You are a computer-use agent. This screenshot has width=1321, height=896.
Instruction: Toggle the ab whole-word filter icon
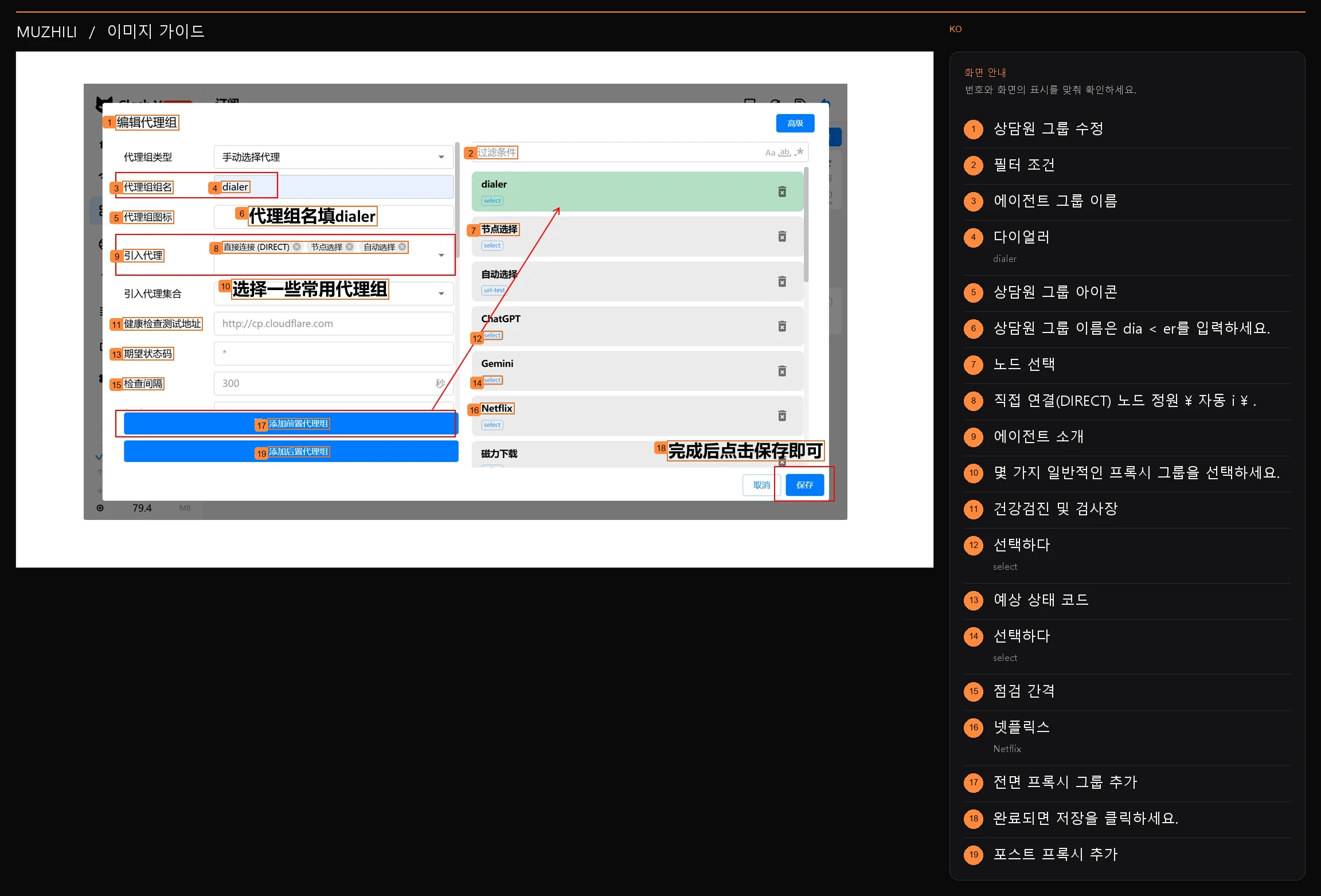[x=784, y=152]
